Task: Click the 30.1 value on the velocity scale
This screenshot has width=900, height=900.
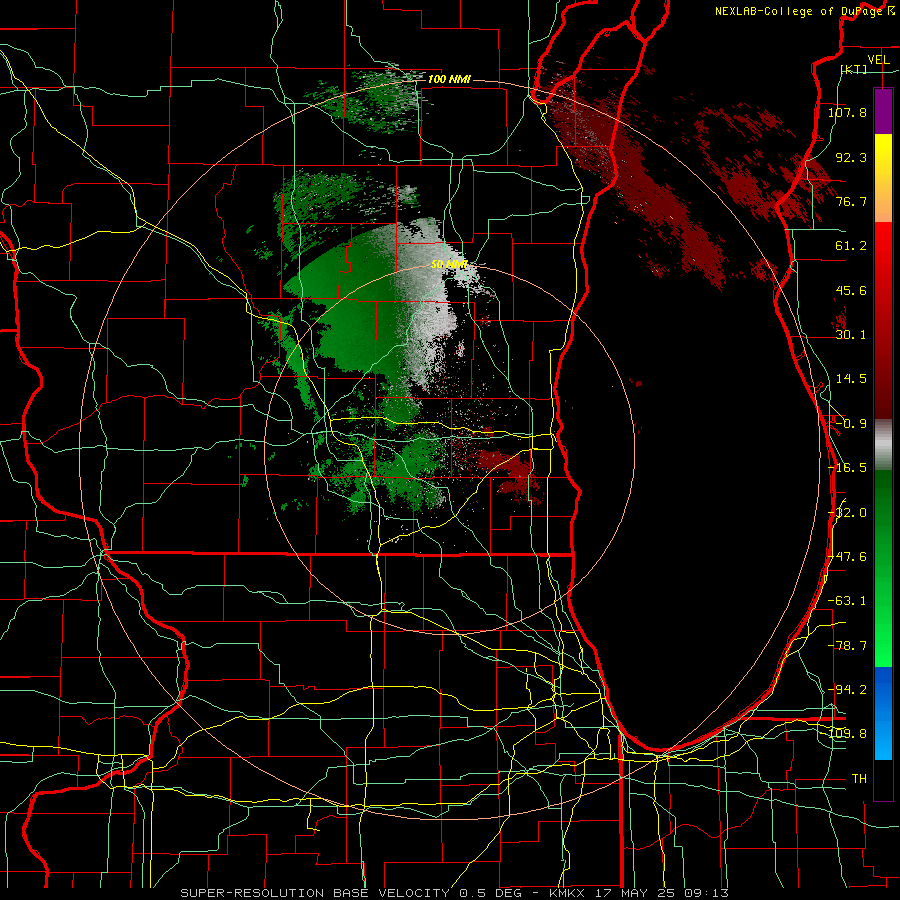Action: (851, 335)
